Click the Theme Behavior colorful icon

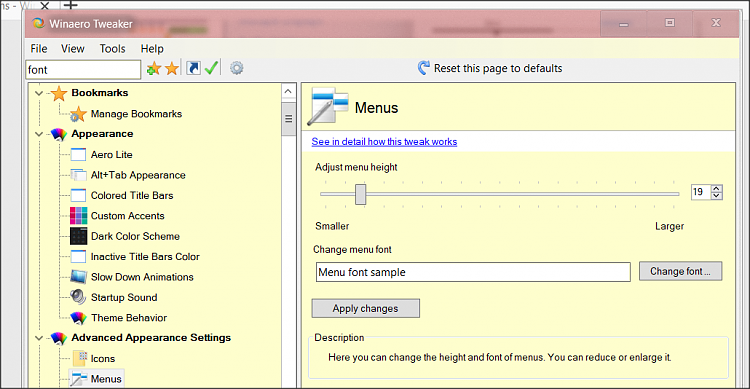(x=78, y=318)
